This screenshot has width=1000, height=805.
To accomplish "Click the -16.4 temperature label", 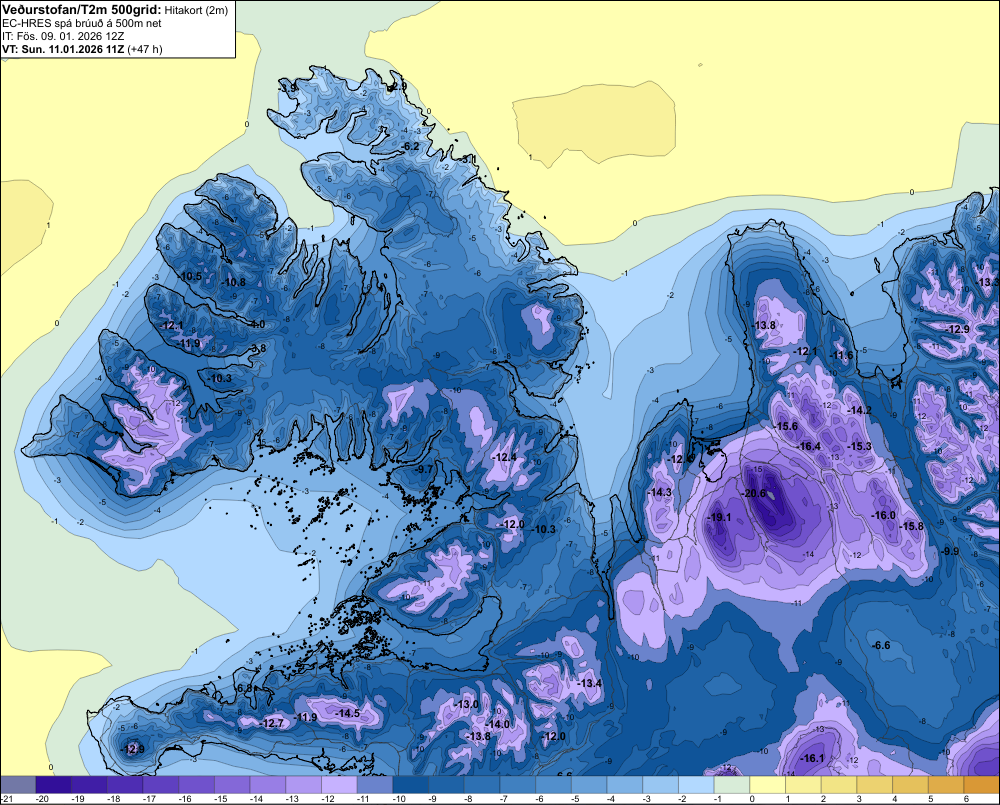I will pyautogui.click(x=809, y=447).
